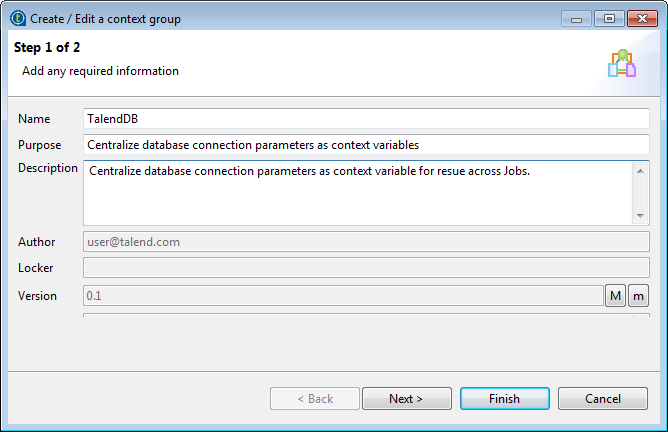Click the dialog title bar text
The height and width of the screenshot is (432, 668).
(110, 18)
